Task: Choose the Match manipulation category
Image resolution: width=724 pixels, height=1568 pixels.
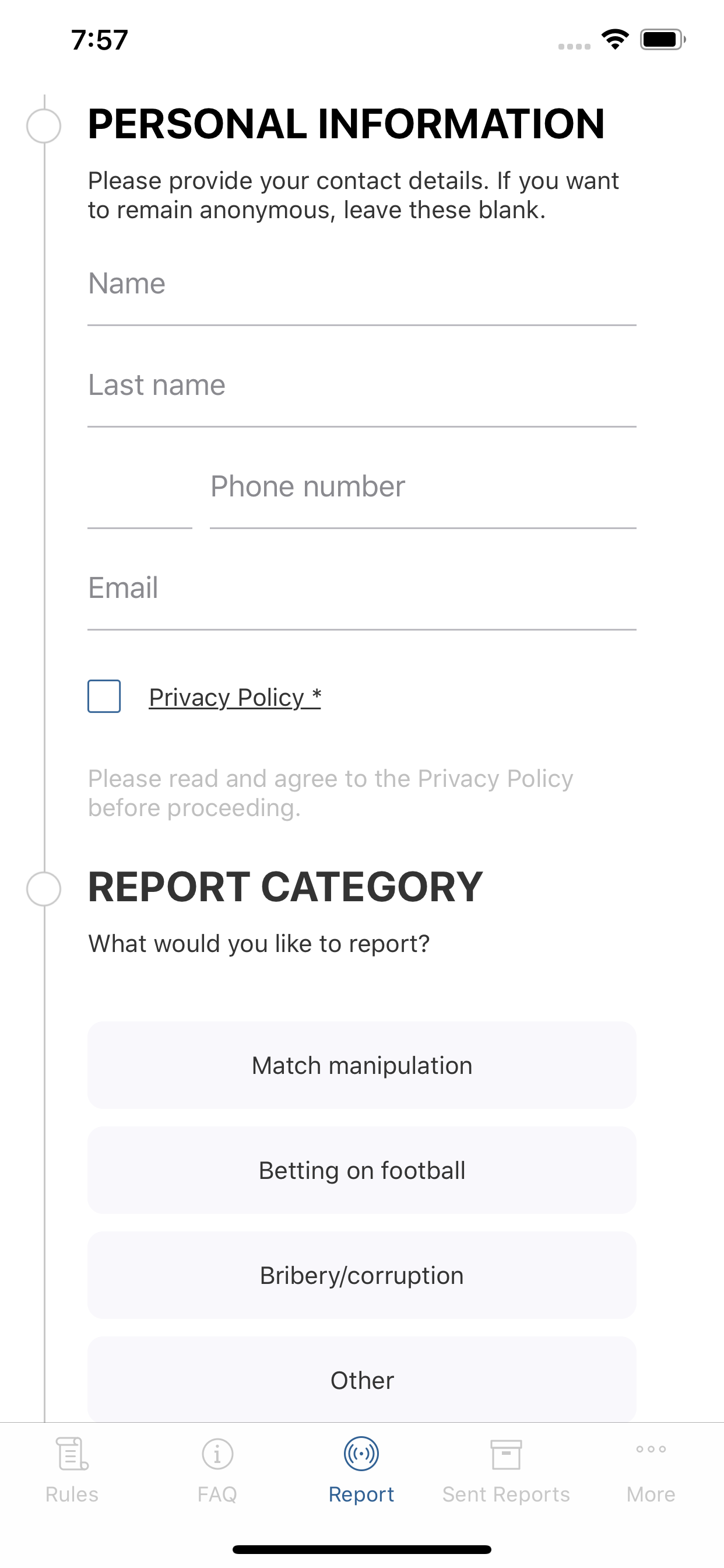Action: tap(362, 1065)
